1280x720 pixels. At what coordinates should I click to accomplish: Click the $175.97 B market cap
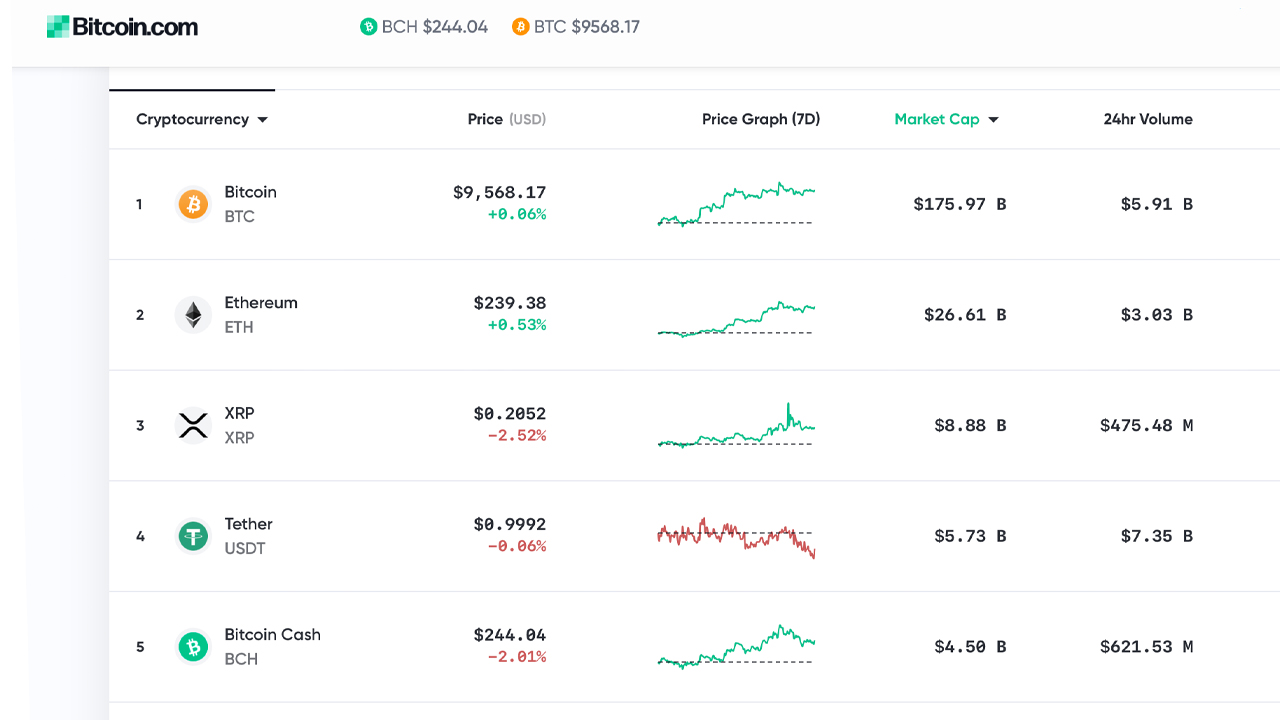pyautogui.click(x=960, y=204)
